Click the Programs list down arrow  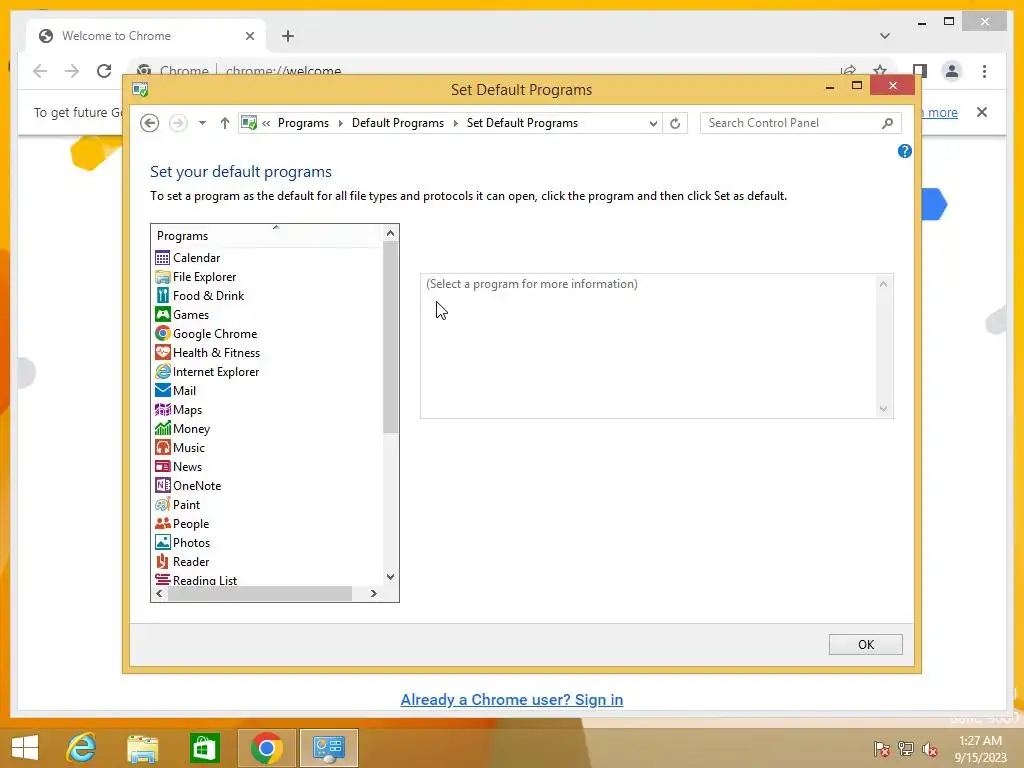391,577
